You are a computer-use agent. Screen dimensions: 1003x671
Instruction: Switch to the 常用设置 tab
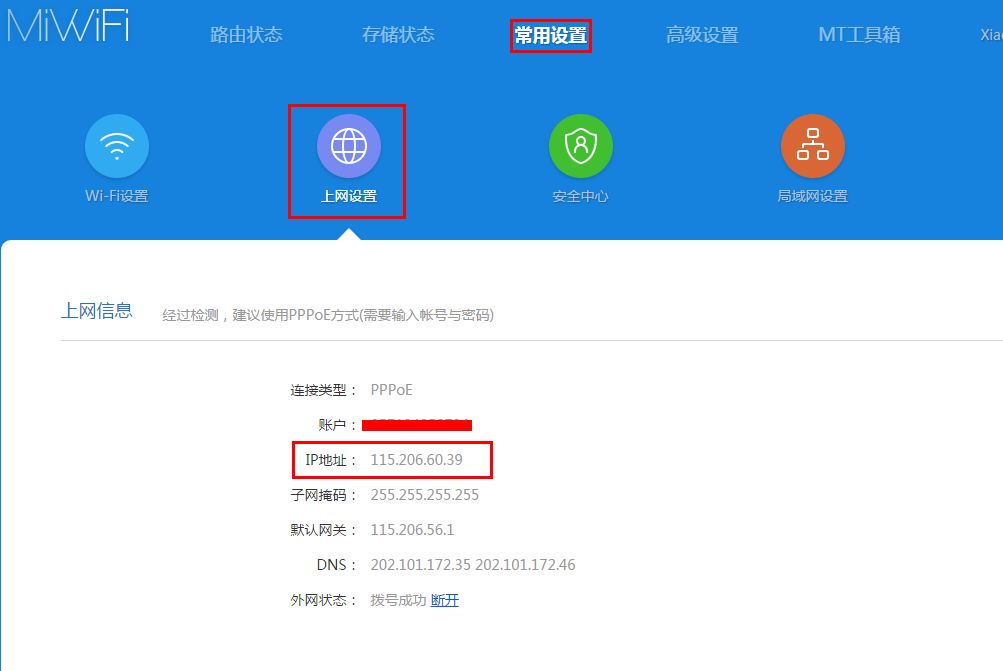pos(550,35)
